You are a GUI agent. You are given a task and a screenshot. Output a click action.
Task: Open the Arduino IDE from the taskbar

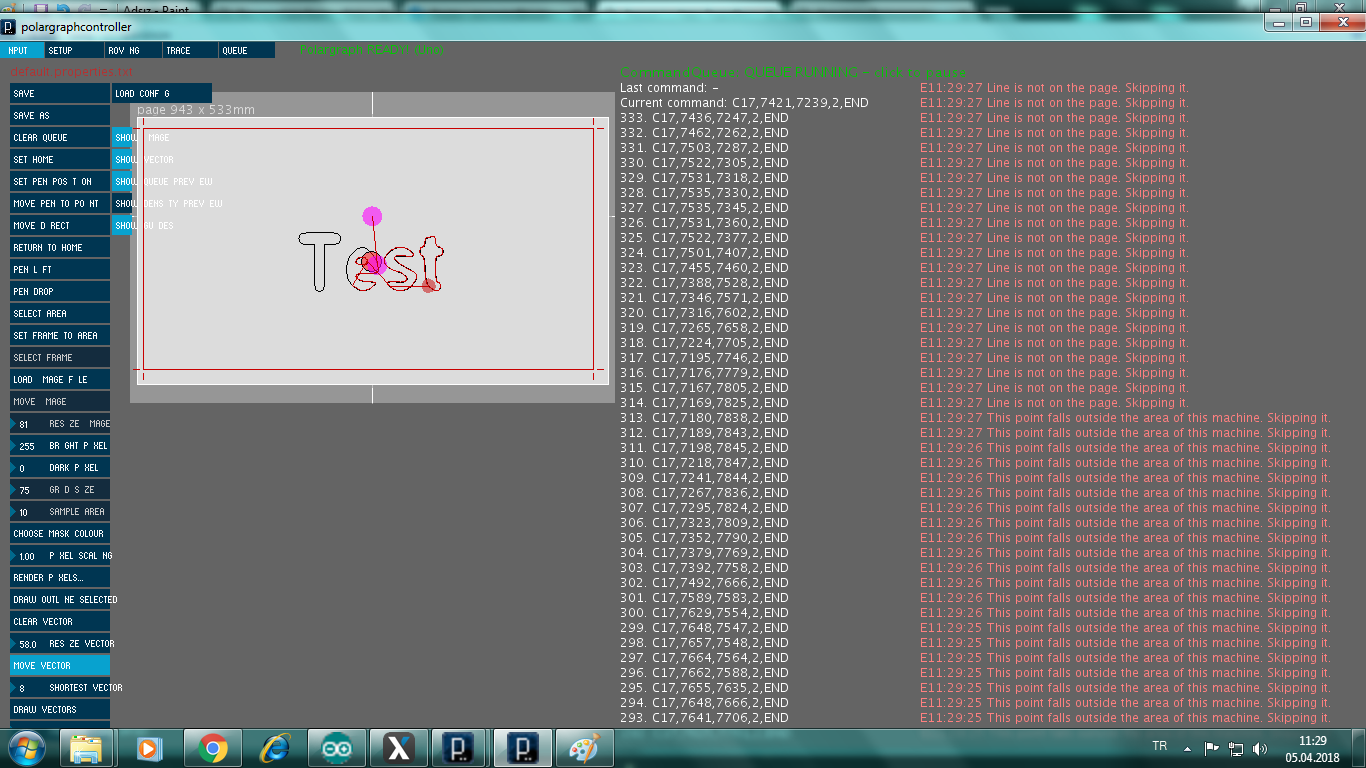tap(336, 748)
